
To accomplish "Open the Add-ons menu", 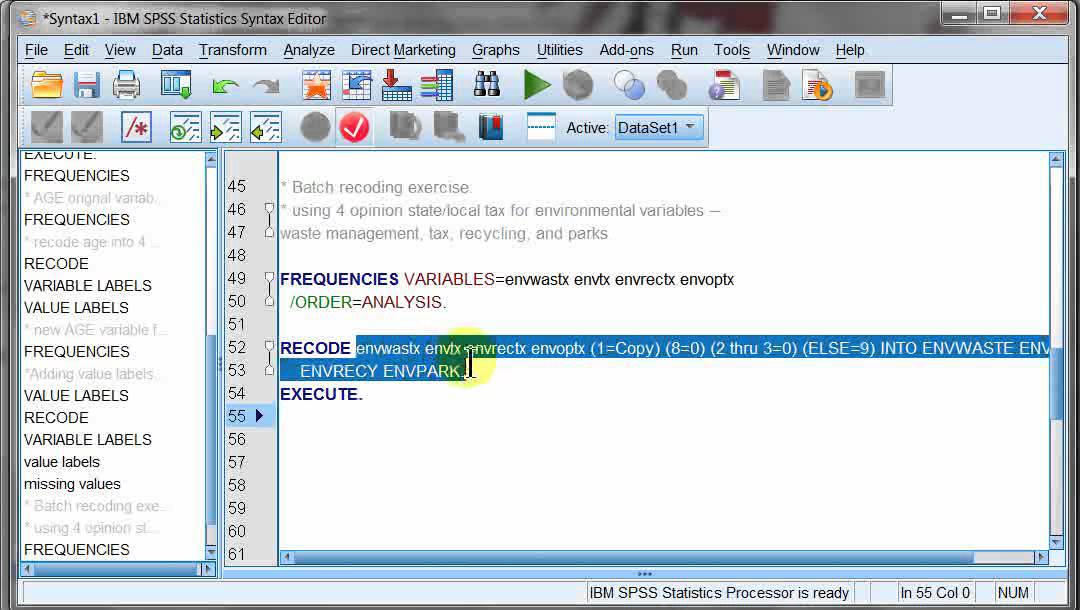I will coord(627,50).
